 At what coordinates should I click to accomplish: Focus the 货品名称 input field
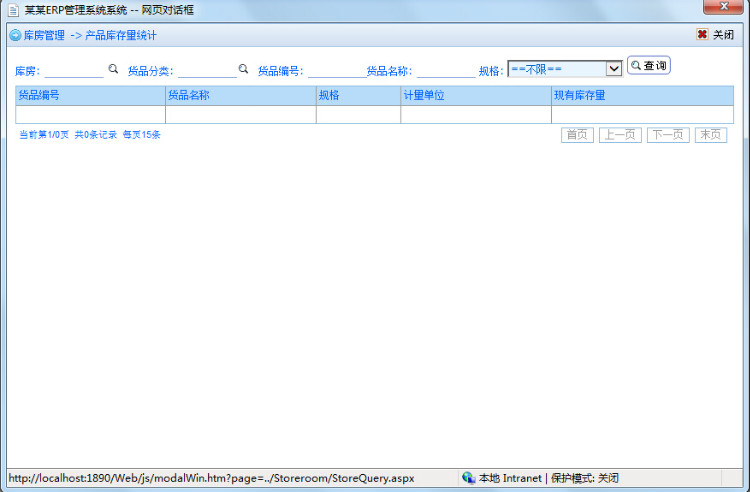(446, 71)
